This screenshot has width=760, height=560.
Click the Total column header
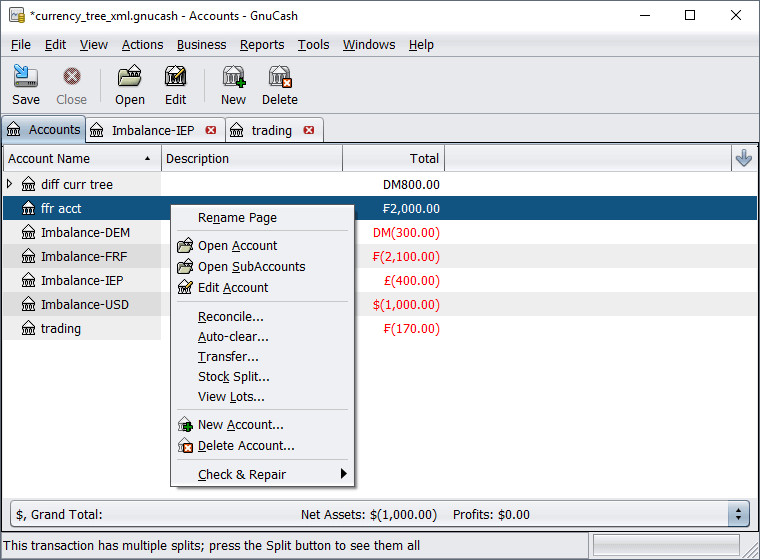[x=393, y=158]
